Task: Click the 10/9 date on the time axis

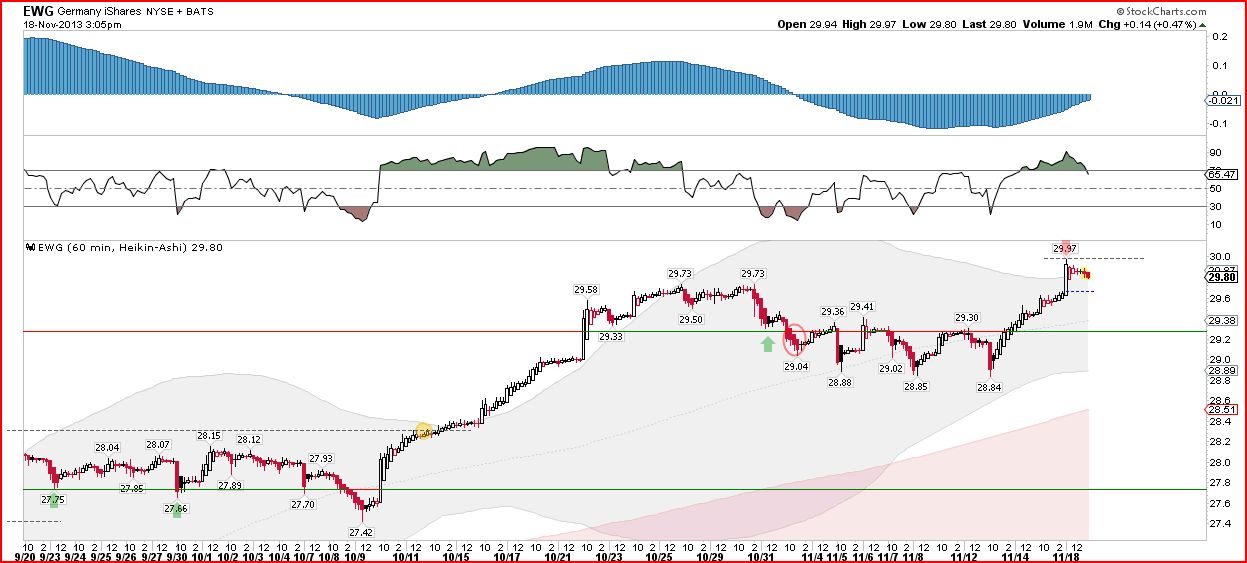Action: tap(357, 555)
